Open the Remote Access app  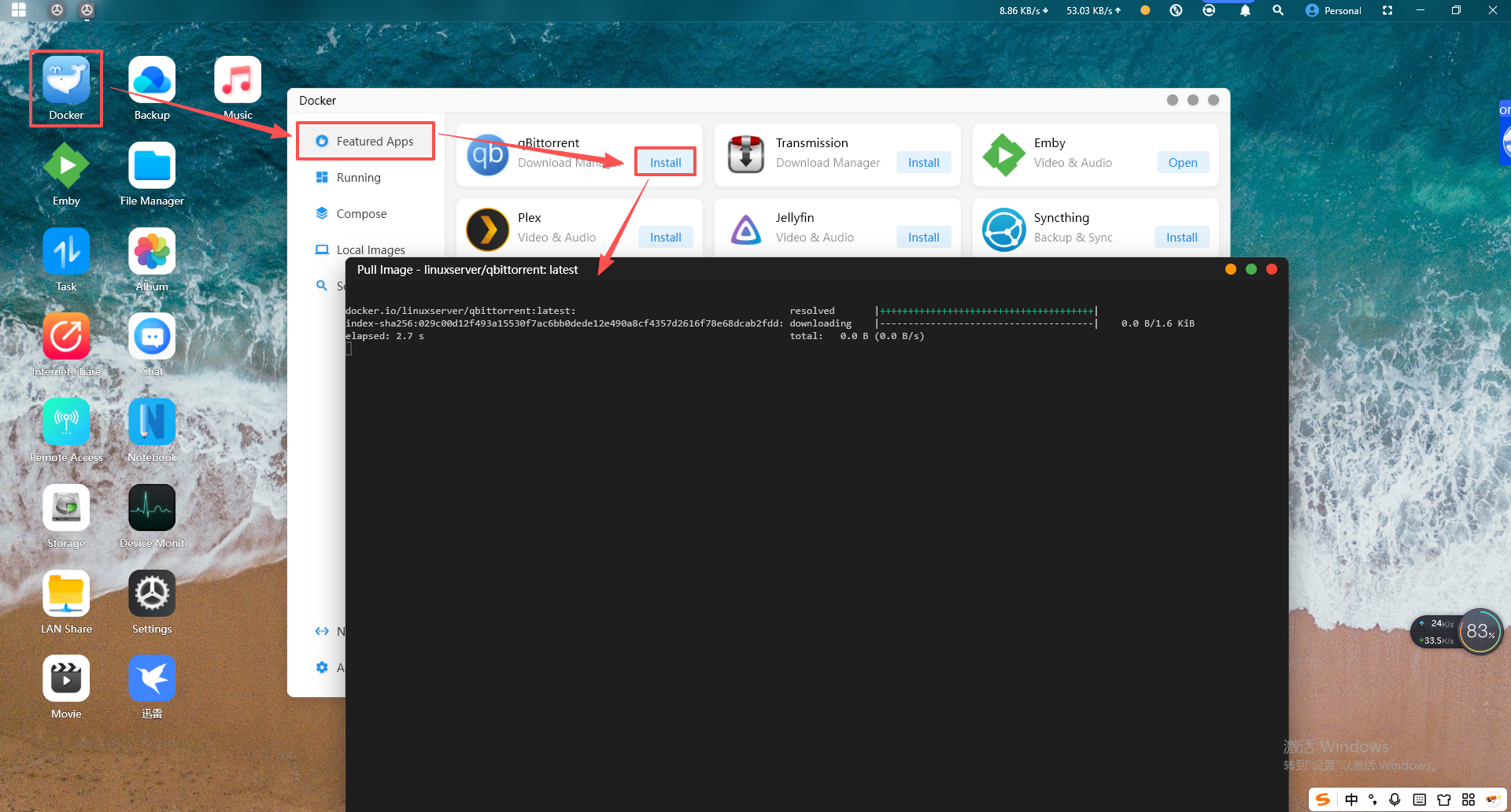click(66, 422)
